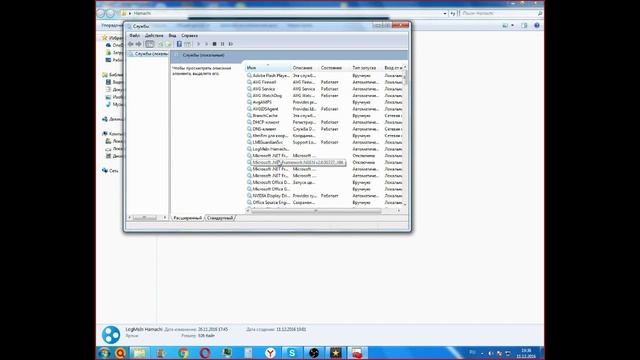
Task: Sort by the Имя column header
Action: pyautogui.click(x=268, y=68)
